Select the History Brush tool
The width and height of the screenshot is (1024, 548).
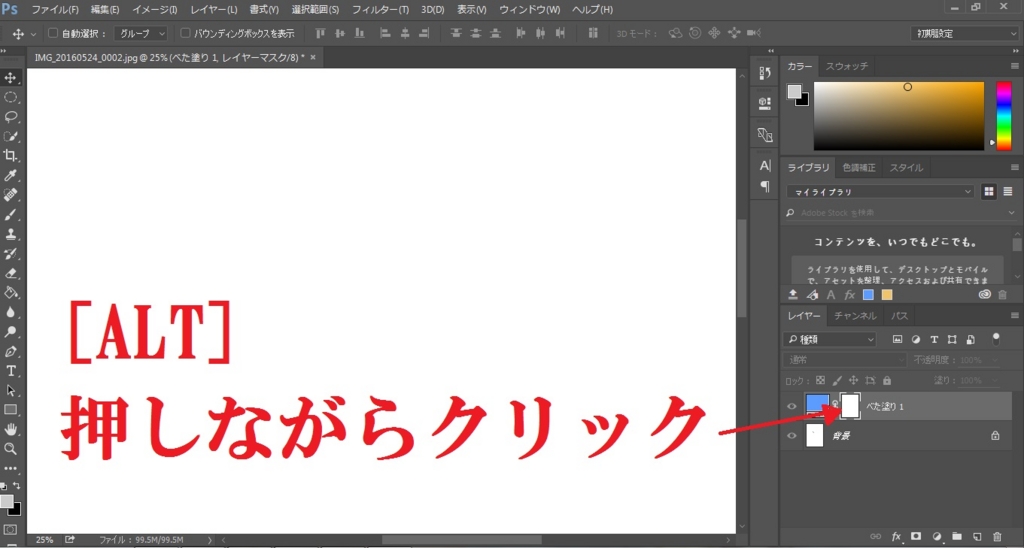[x=10, y=253]
